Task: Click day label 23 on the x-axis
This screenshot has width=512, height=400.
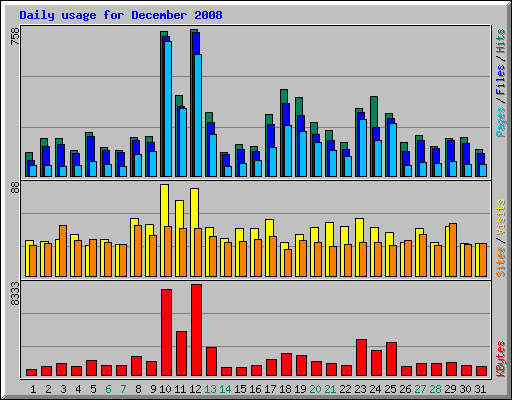Action: coord(360,389)
